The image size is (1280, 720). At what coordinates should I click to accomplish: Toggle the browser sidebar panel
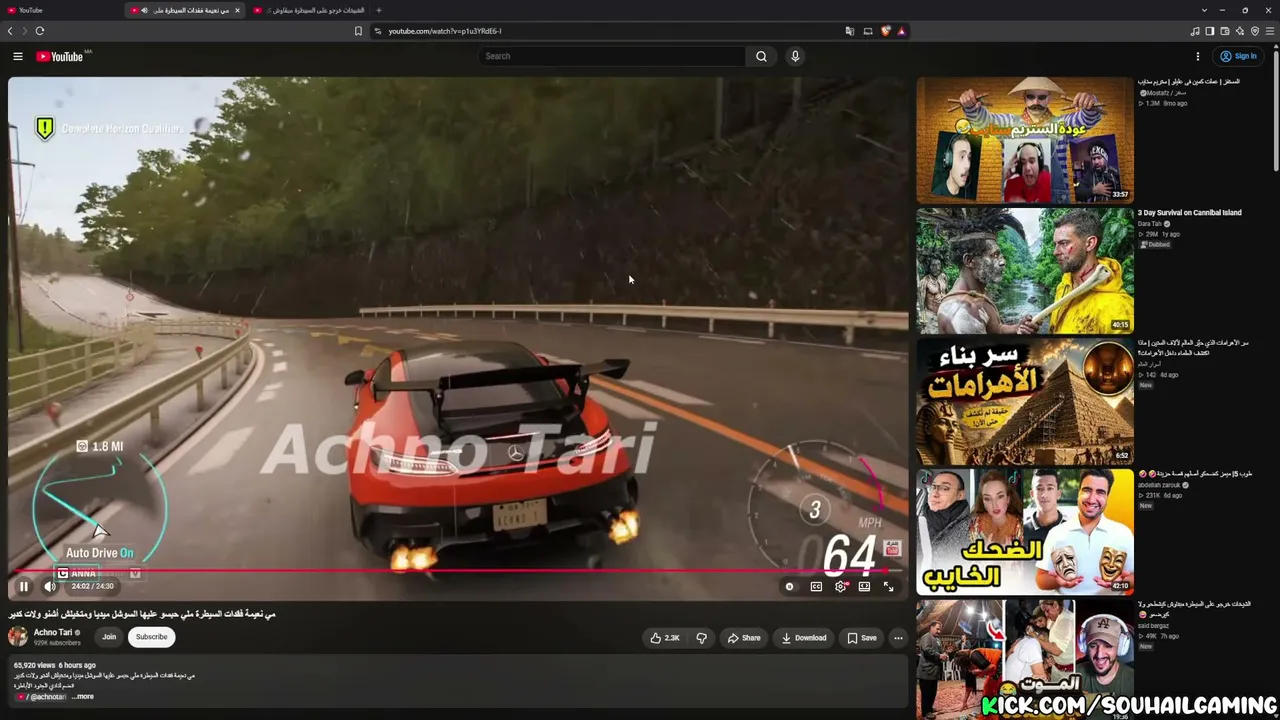click(x=1209, y=31)
